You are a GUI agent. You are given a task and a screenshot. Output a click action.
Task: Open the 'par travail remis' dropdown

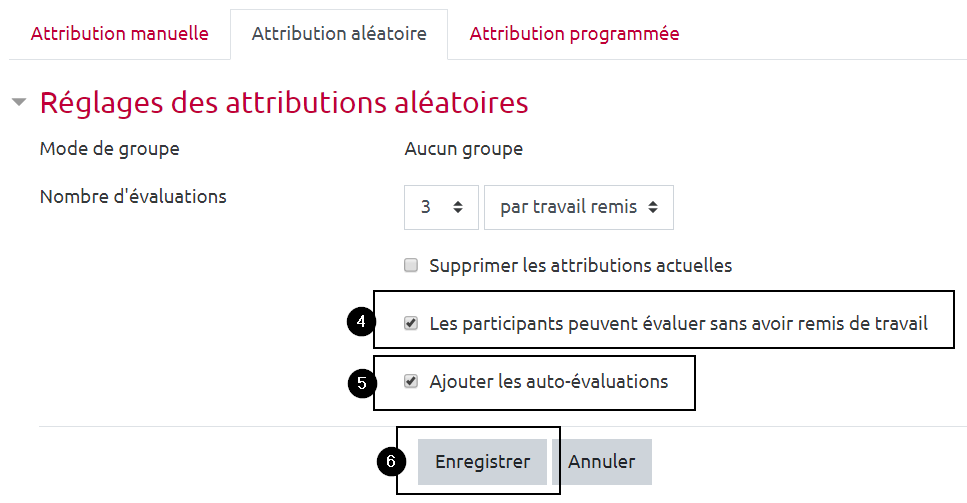(x=579, y=208)
